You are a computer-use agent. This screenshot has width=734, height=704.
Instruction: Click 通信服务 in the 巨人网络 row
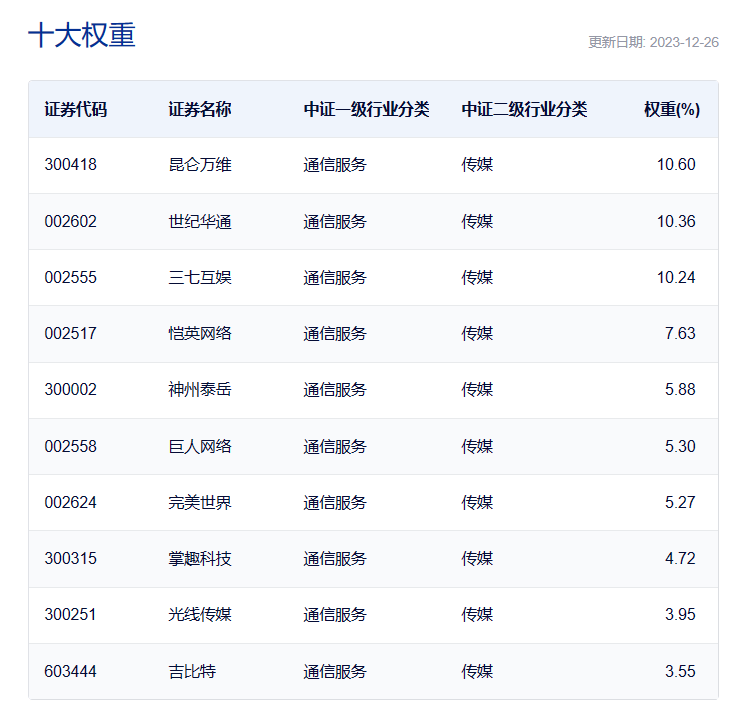click(x=335, y=447)
